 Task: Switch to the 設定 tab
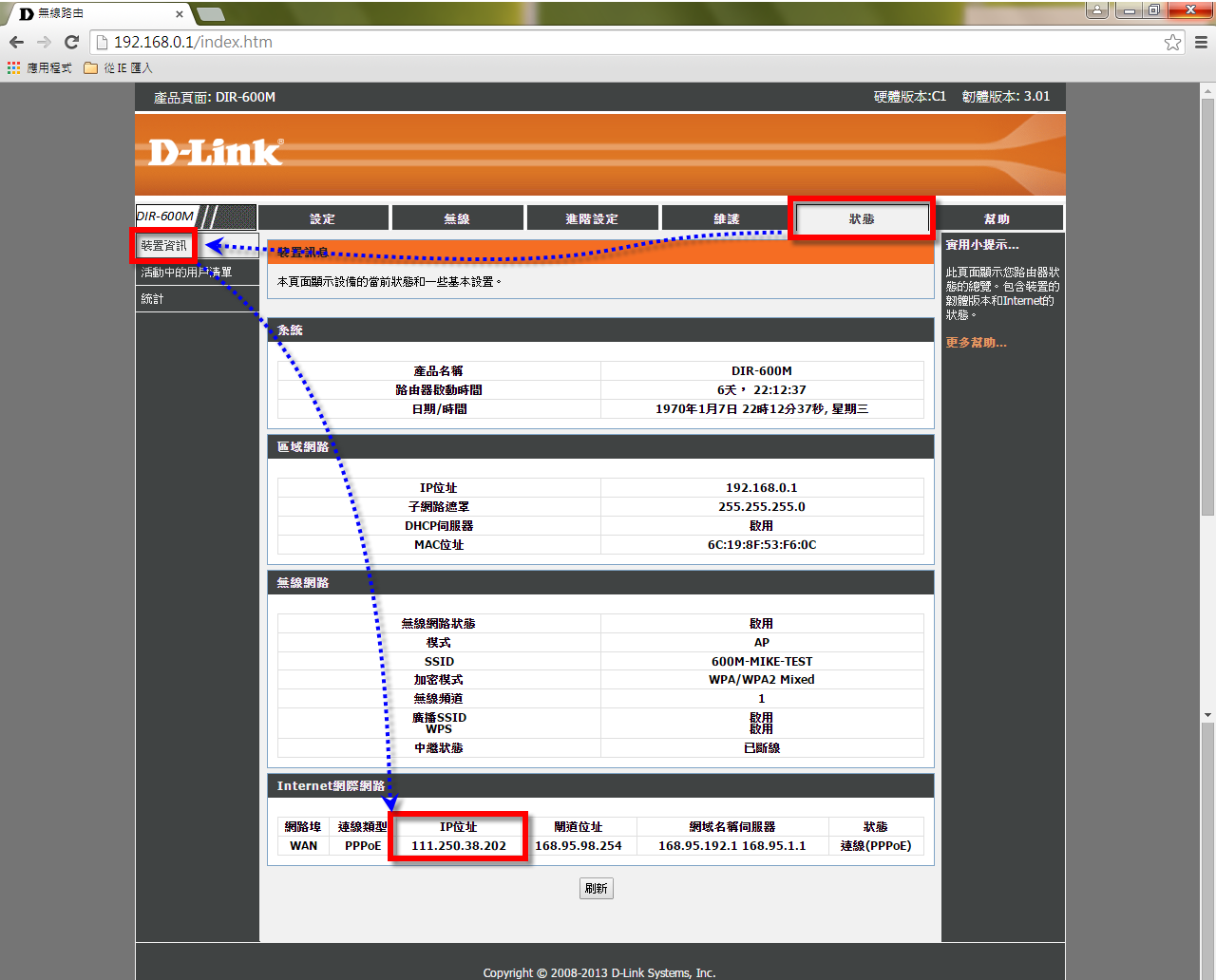[323, 218]
